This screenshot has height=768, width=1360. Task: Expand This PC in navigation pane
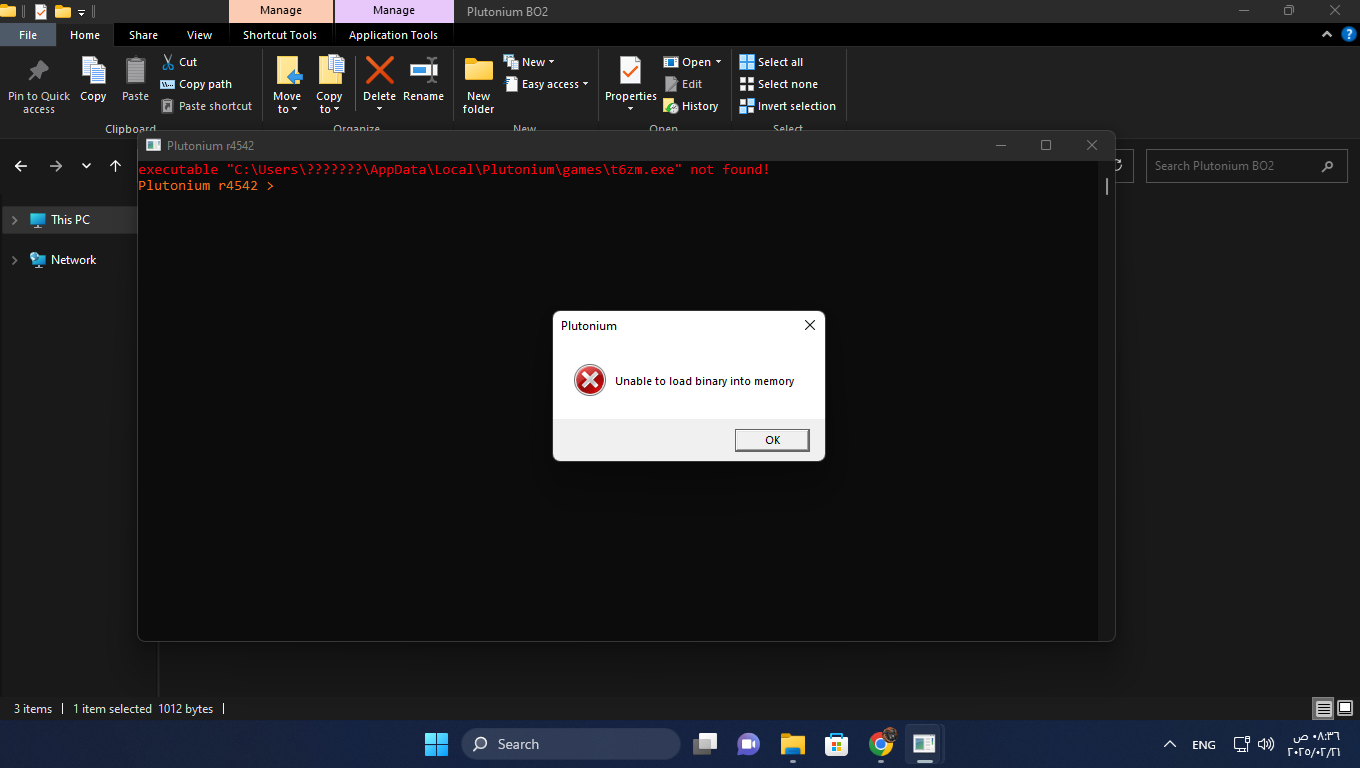(x=15, y=220)
